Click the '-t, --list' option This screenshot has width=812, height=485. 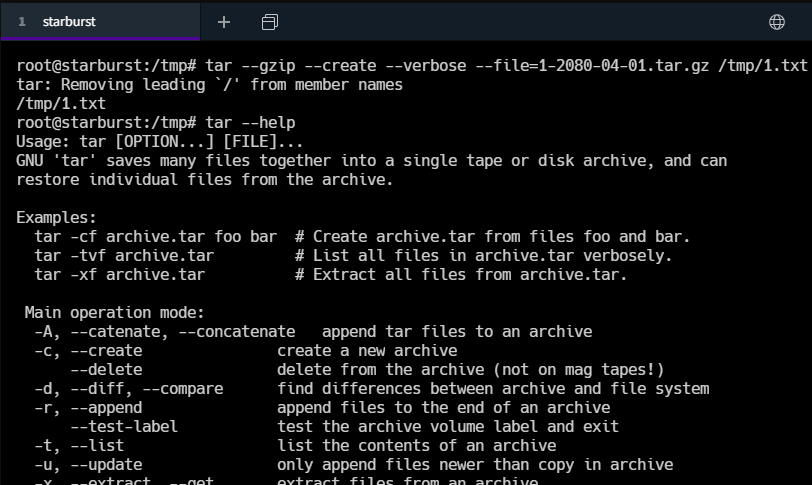click(79, 446)
